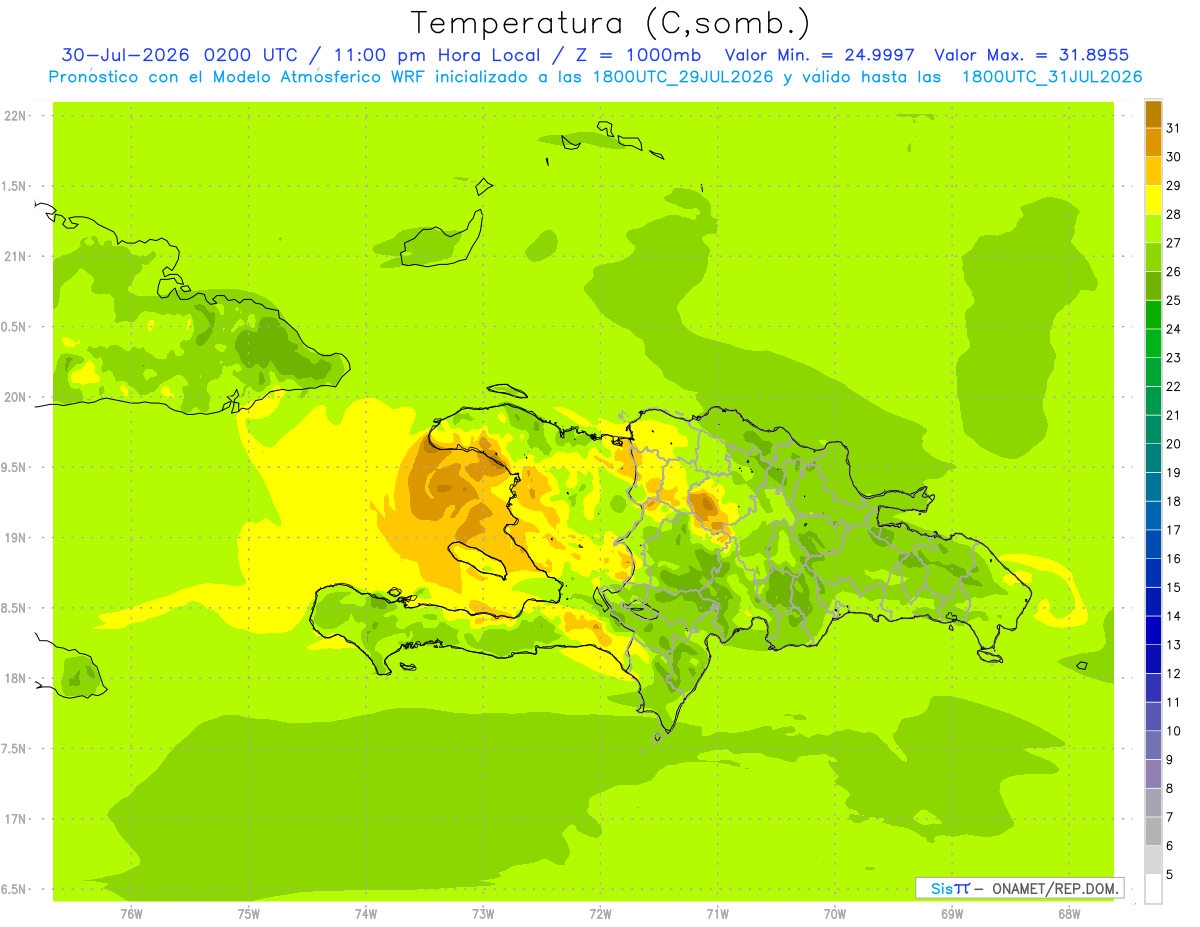Click the '69W' longitude label

point(952,914)
